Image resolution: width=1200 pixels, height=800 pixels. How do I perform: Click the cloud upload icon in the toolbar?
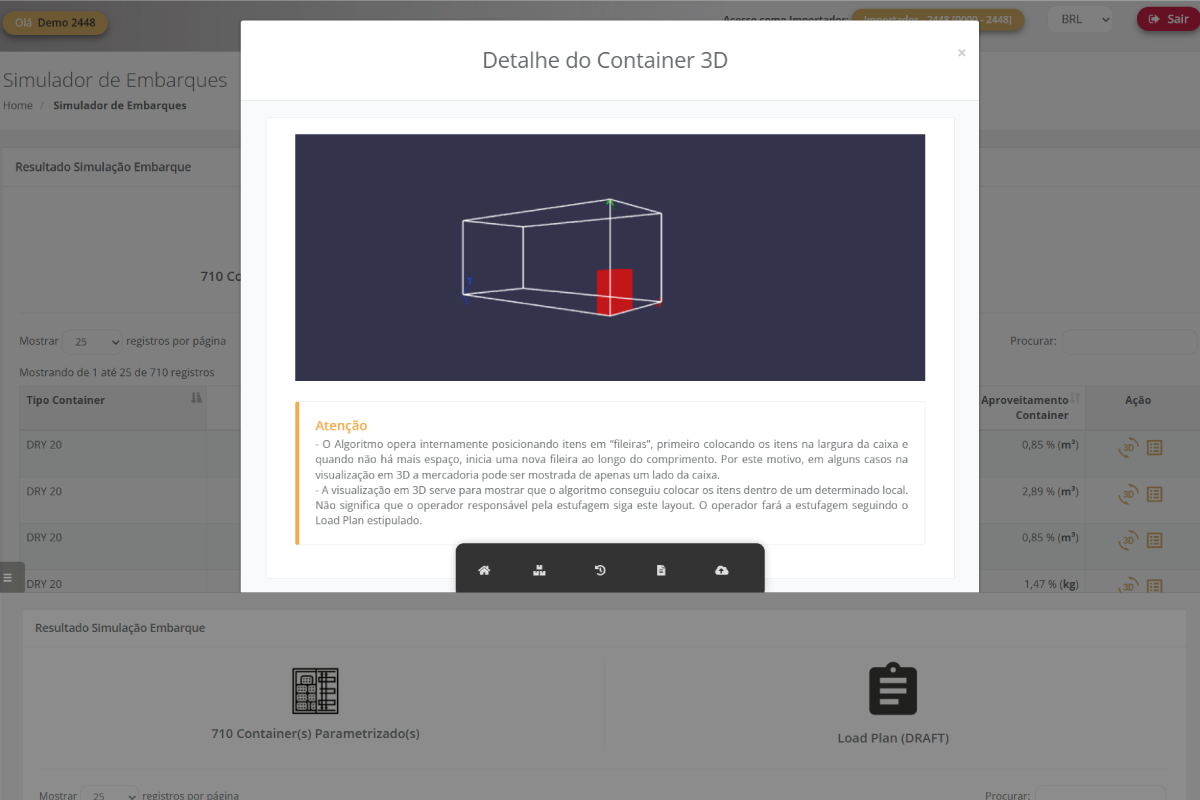click(x=722, y=570)
